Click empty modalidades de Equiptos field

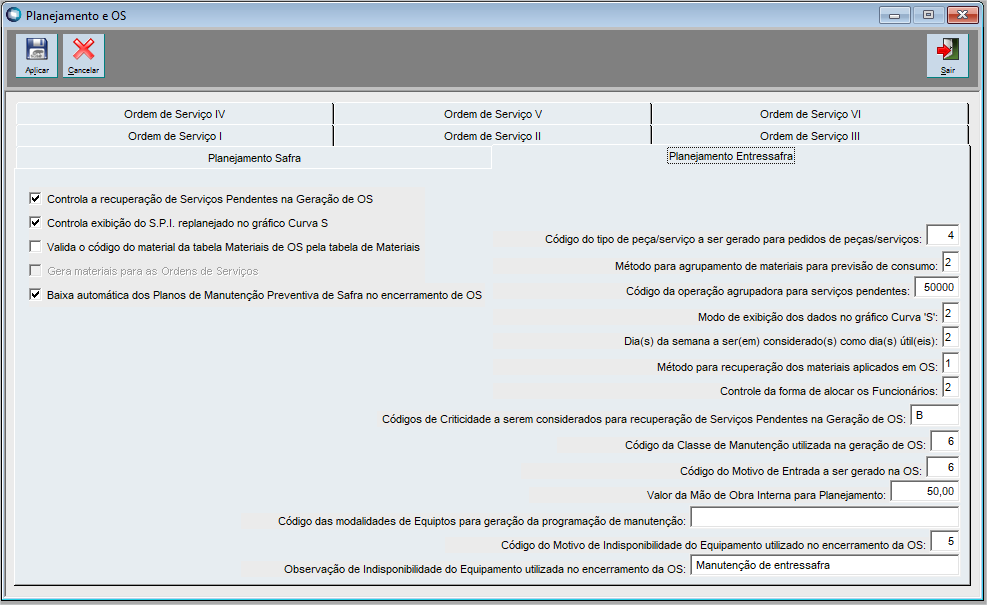point(825,517)
